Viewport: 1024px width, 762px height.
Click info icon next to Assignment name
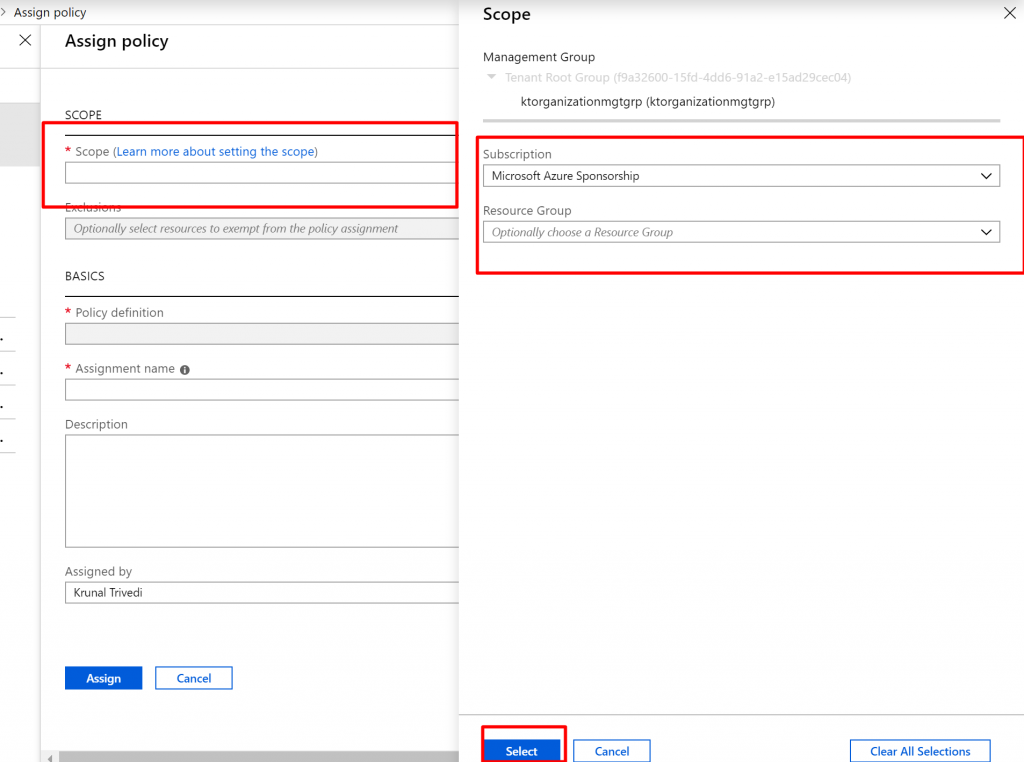coord(185,369)
